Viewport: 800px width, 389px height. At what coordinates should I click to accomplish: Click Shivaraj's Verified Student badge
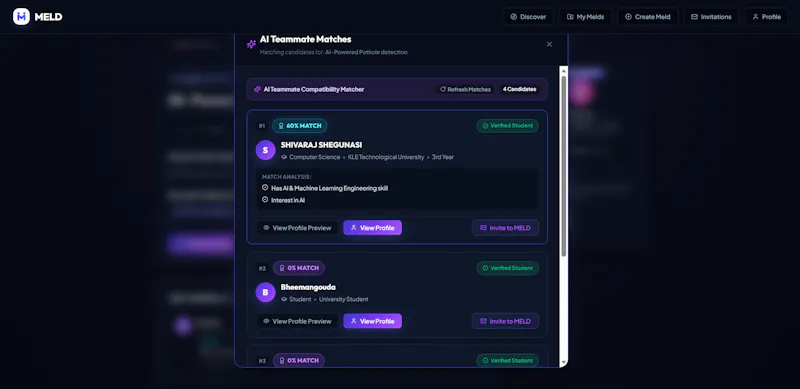508,126
